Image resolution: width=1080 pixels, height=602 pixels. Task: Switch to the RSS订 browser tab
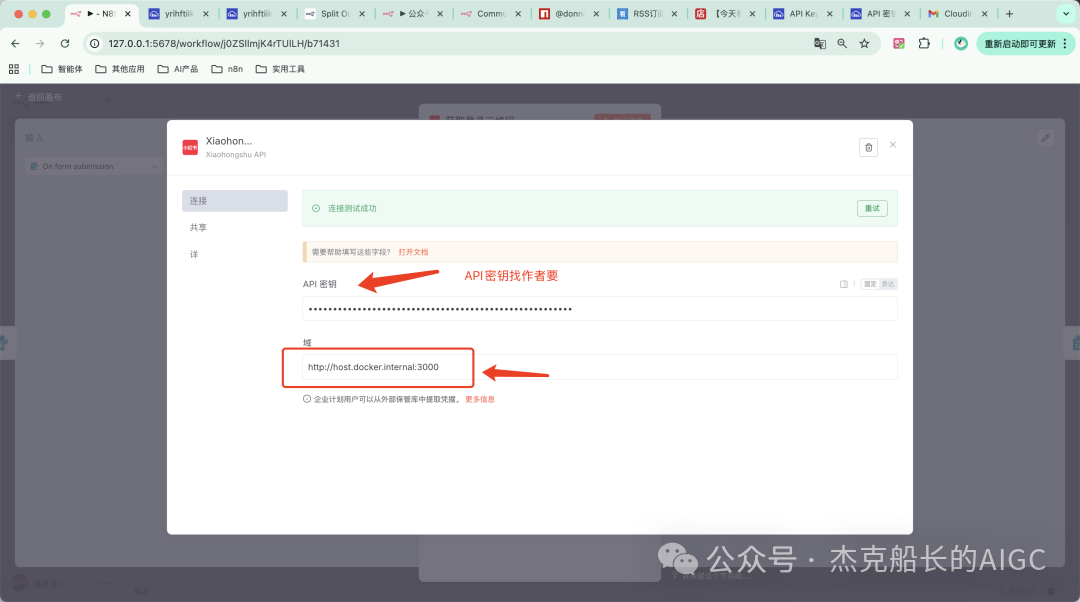tap(647, 14)
